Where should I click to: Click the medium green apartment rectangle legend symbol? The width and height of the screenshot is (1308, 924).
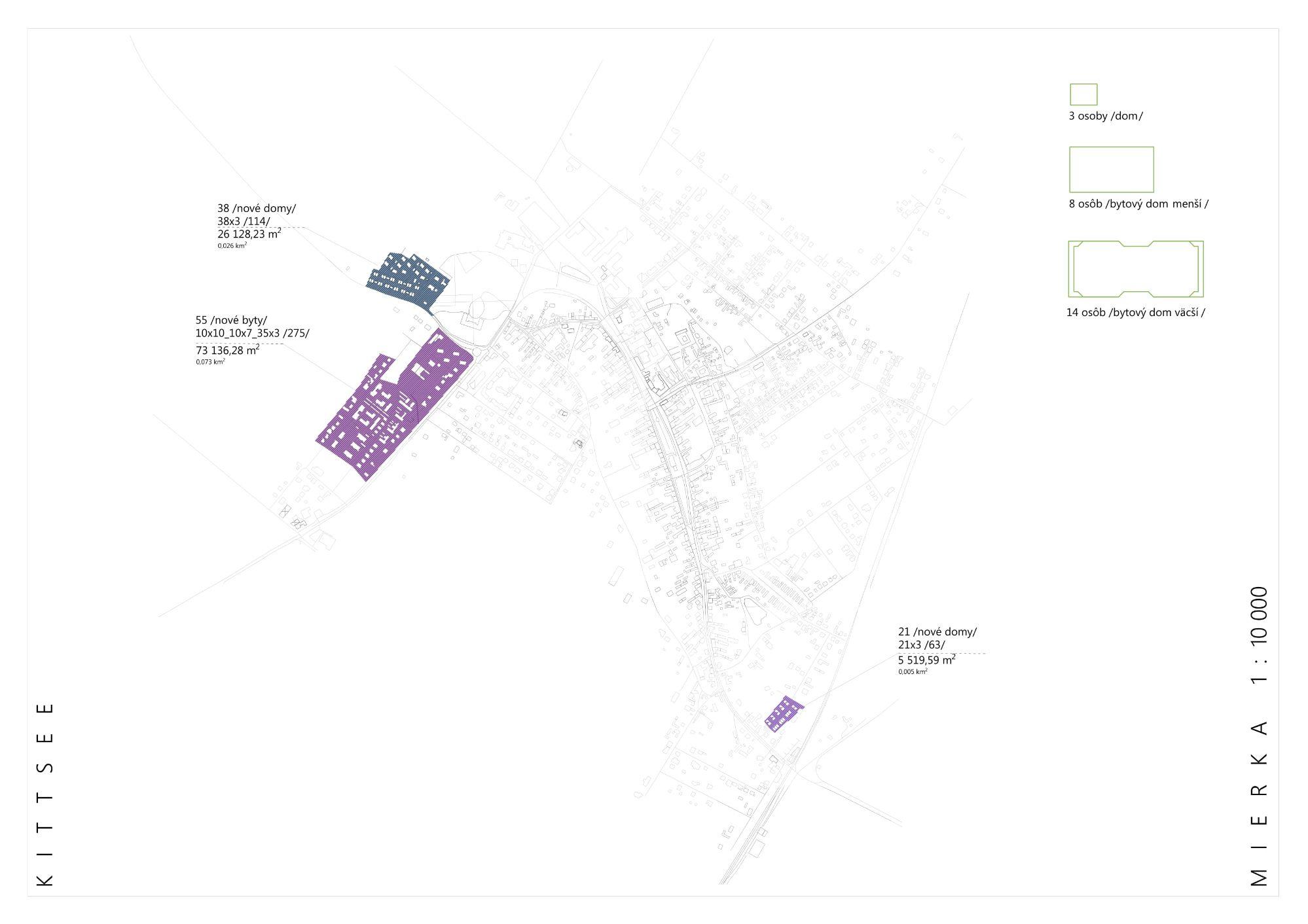1111,169
